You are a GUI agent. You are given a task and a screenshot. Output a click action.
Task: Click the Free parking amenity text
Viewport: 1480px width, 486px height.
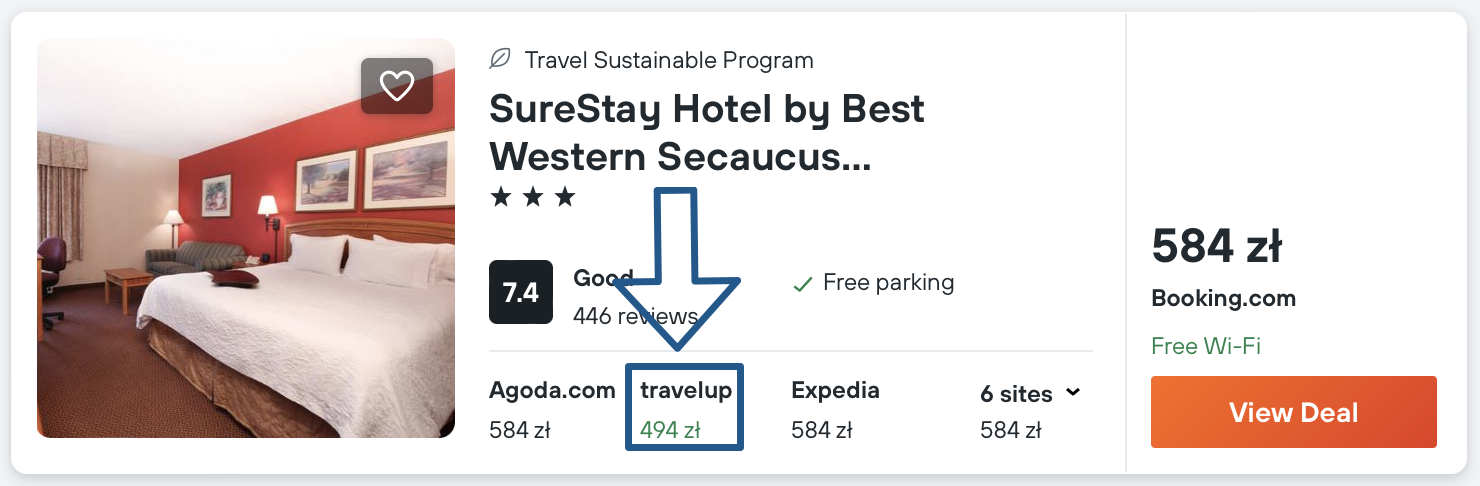coord(888,283)
